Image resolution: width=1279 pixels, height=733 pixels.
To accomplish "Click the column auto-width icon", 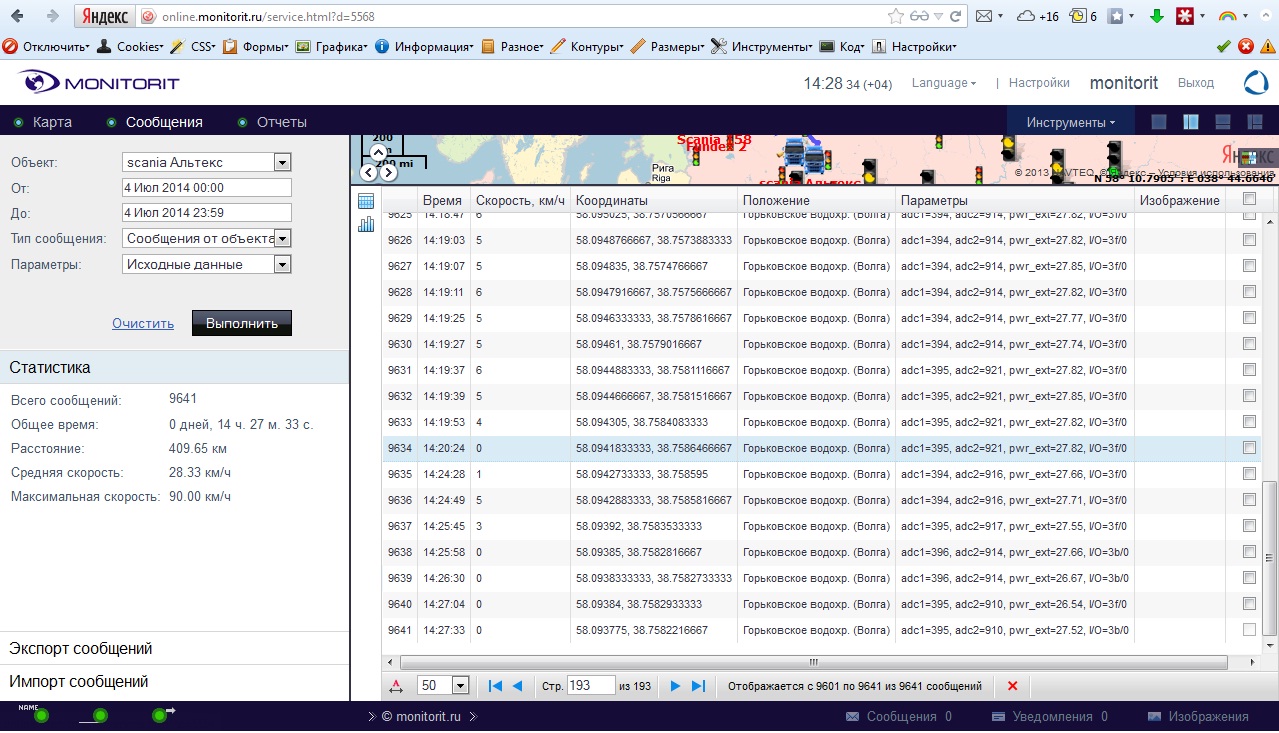I will (x=397, y=686).
